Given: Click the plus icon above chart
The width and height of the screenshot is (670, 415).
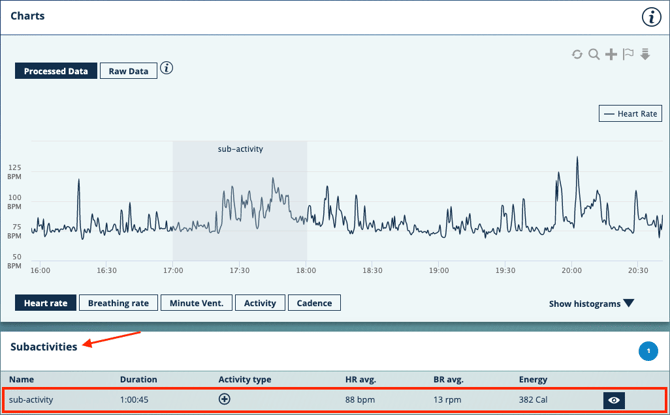Looking at the screenshot, I should 611,55.
